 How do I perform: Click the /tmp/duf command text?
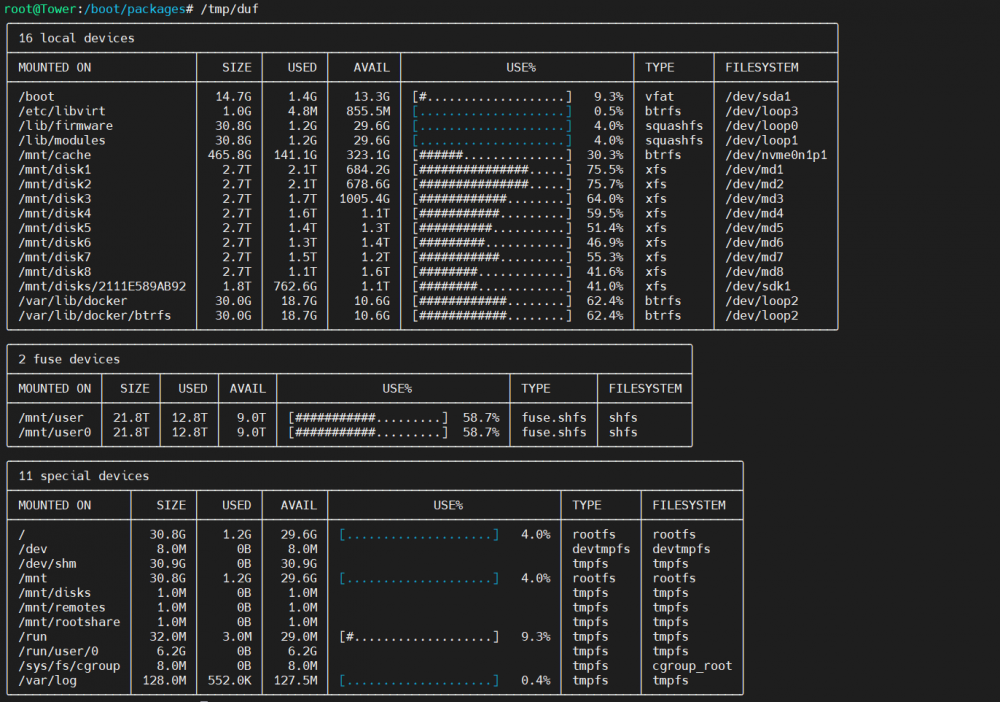(x=230, y=9)
